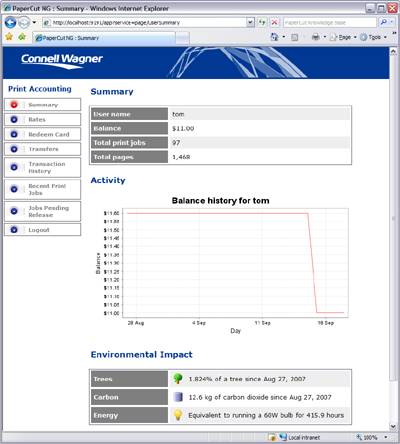Click the Favorites star icon

pos(9,37)
